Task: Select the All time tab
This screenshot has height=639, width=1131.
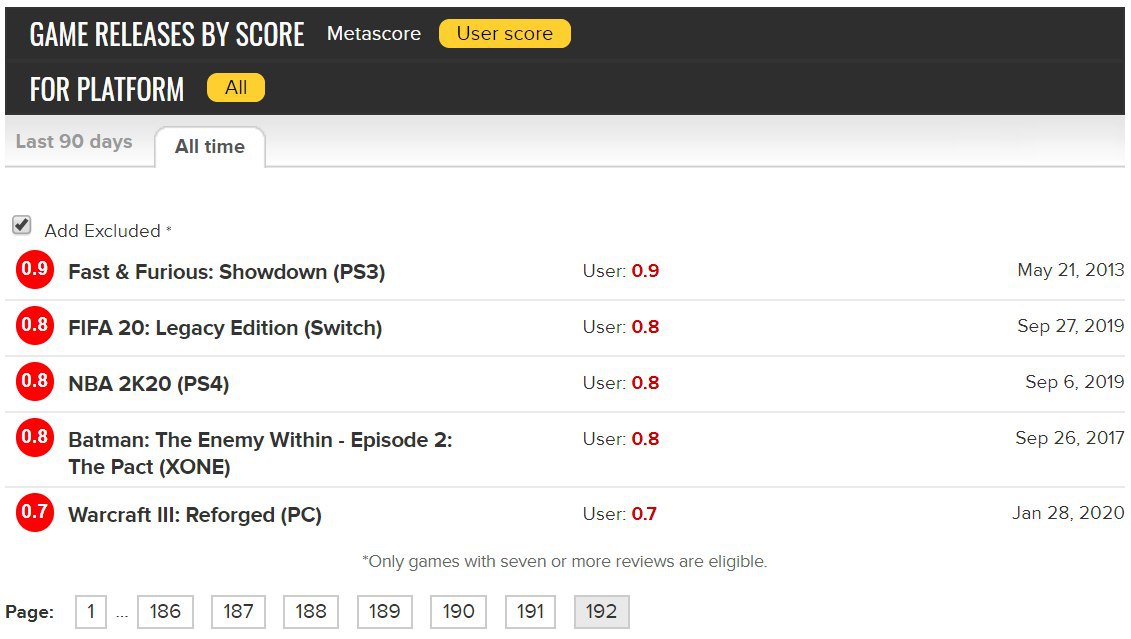Action: click(x=210, y=147)
